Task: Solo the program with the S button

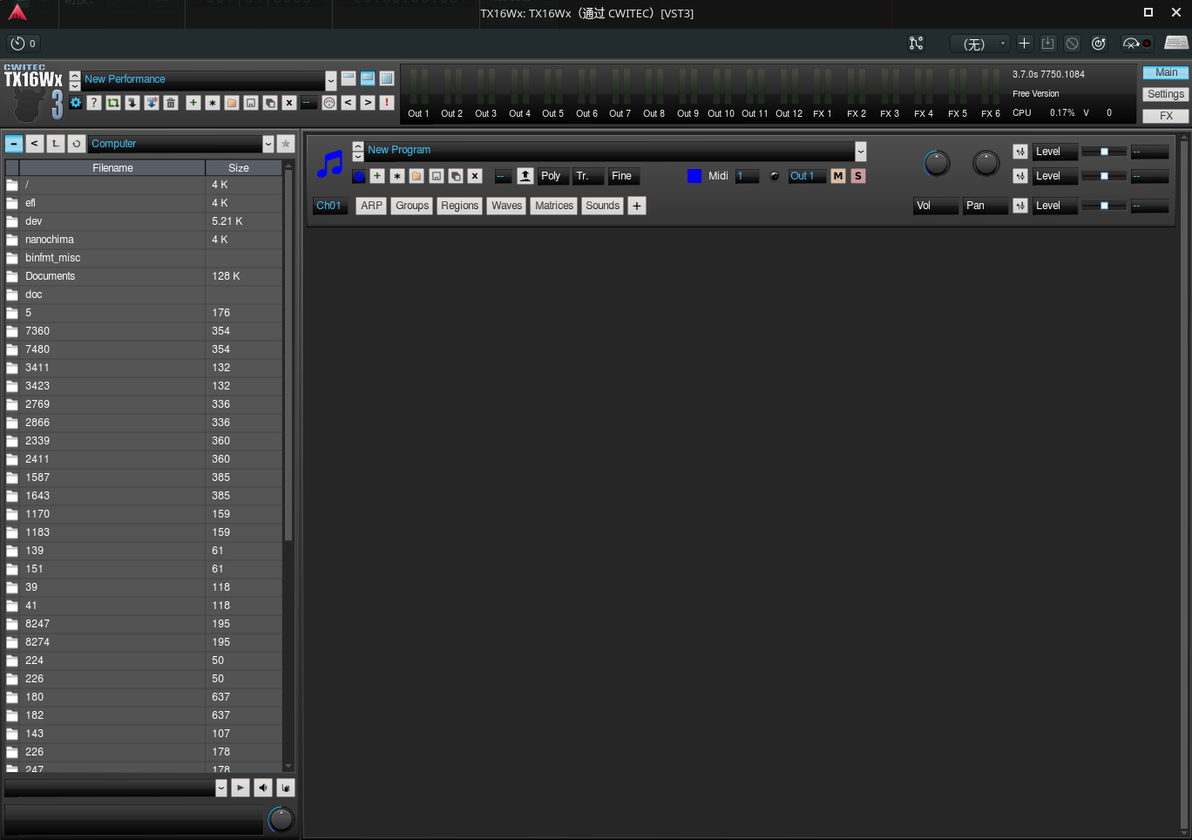Action: pos(858,176)
